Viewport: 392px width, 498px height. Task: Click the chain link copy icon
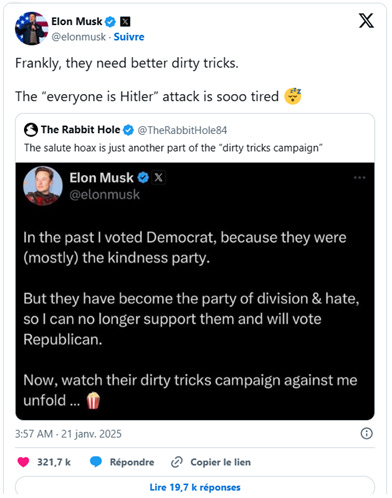pyautogui.click(x=177, y=462)
